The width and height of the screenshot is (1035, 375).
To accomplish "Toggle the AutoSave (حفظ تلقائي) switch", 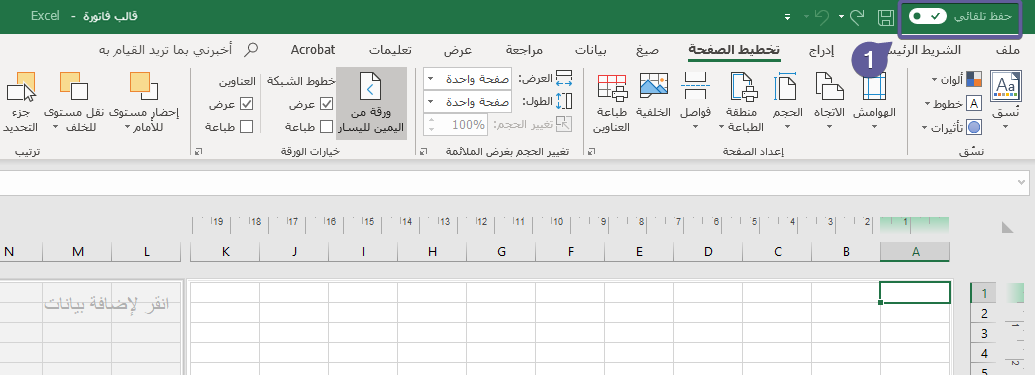I will [929, 17].
